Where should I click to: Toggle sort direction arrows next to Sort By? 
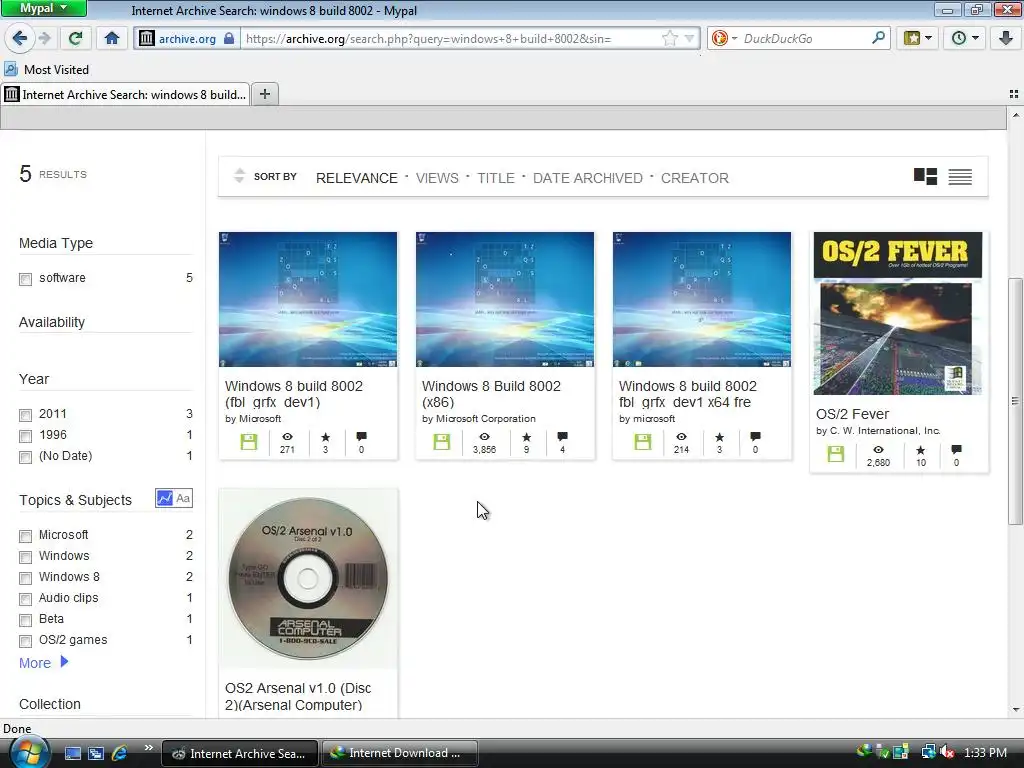click(x=239, y=176)
